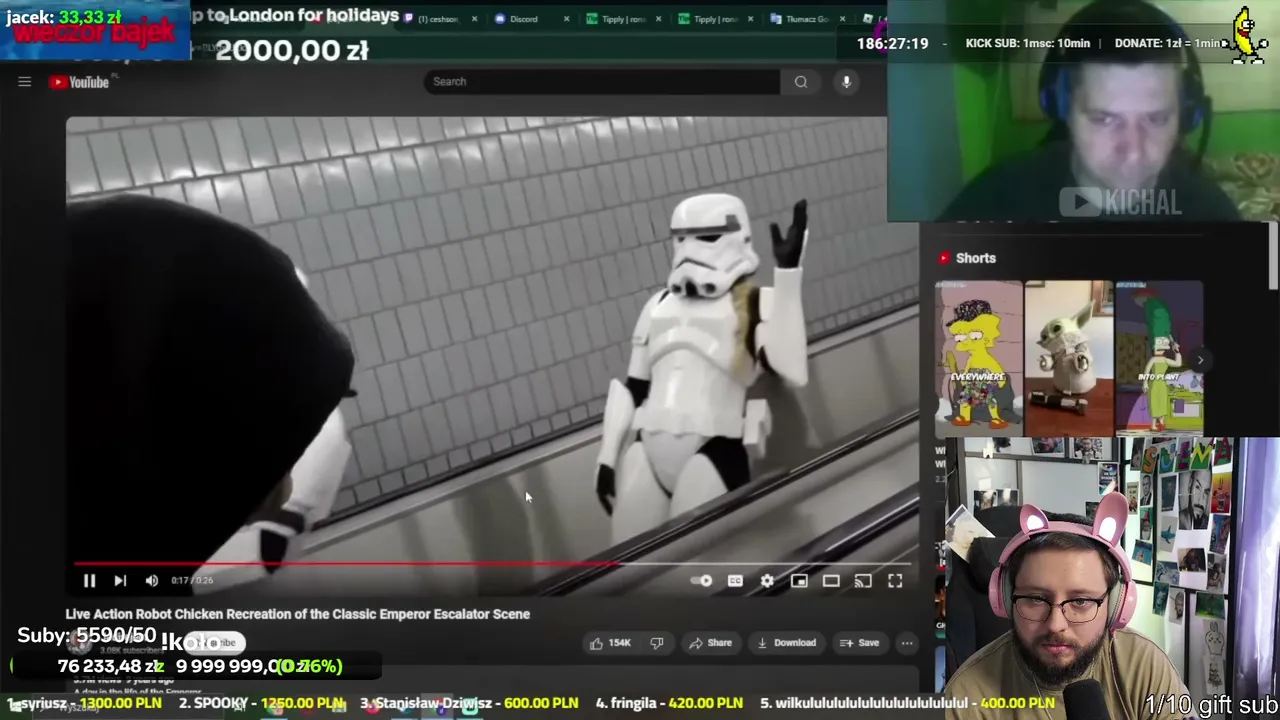
Task: Click the Shorts section heading text
Action: coord(976,258)
